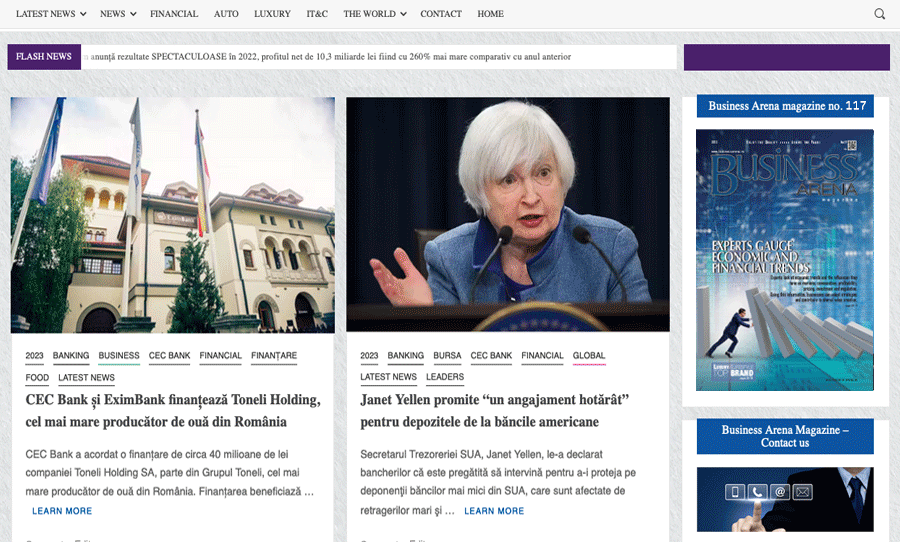This screenshot has height=542, width=900.
Task: Open the Business Arena magazine cover
Action: pyautogui.click(x=785, y=260)
